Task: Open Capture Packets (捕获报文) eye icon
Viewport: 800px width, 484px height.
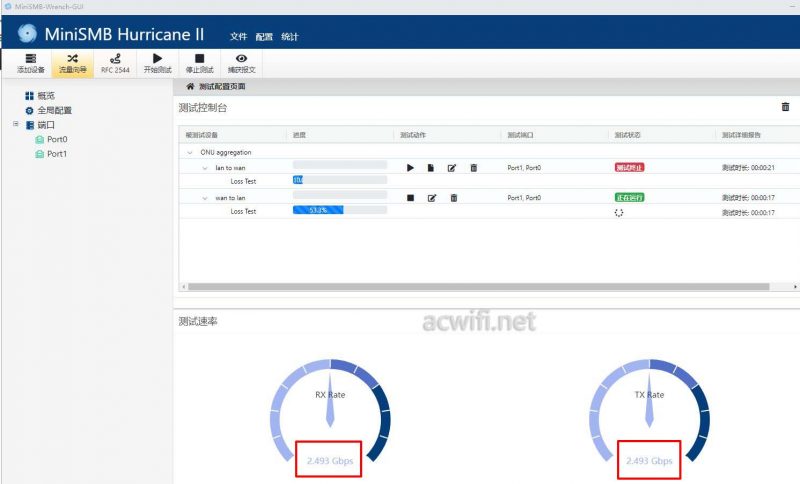Action: (x=241, y=64)
